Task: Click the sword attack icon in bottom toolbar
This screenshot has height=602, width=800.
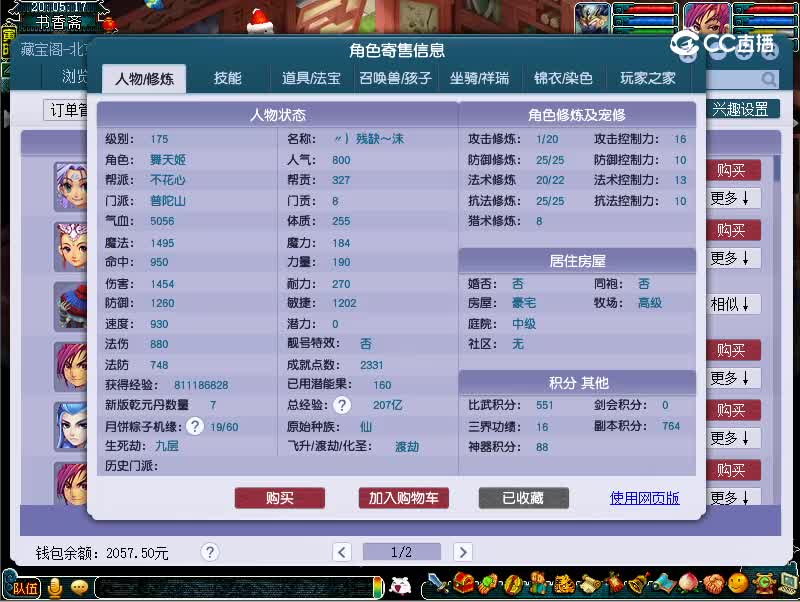Action: click(438, 584)
